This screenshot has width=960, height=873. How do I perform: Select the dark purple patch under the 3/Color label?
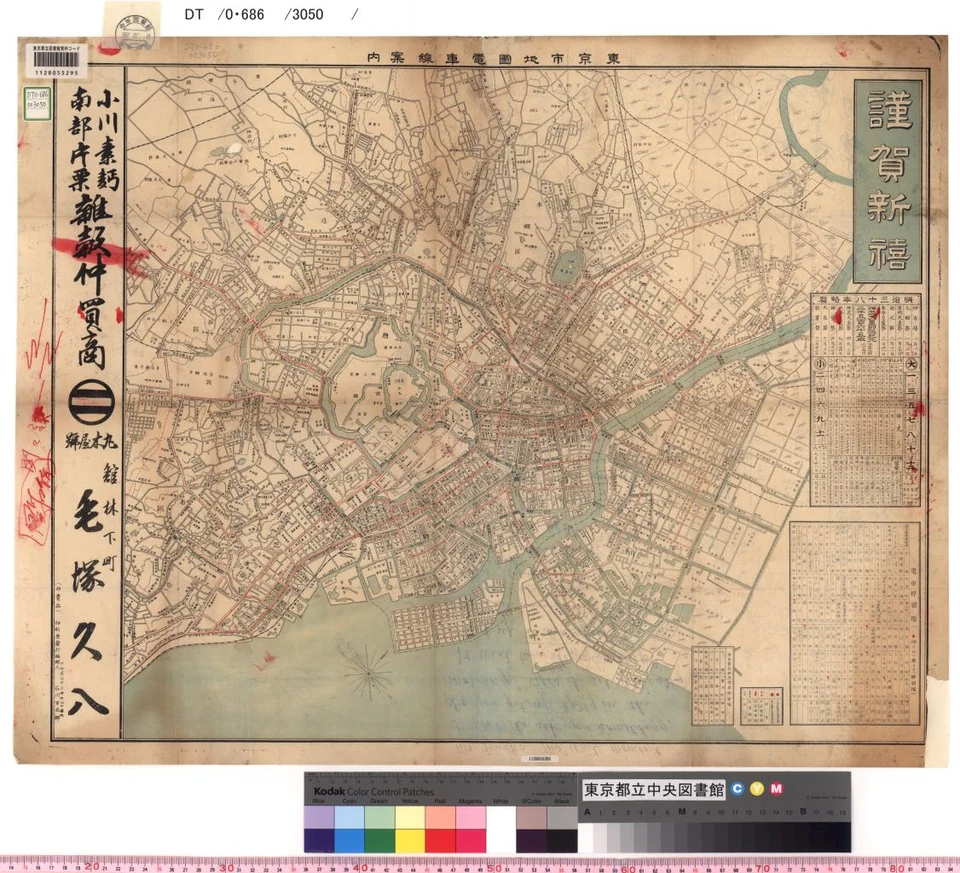[x=531, y=840]
